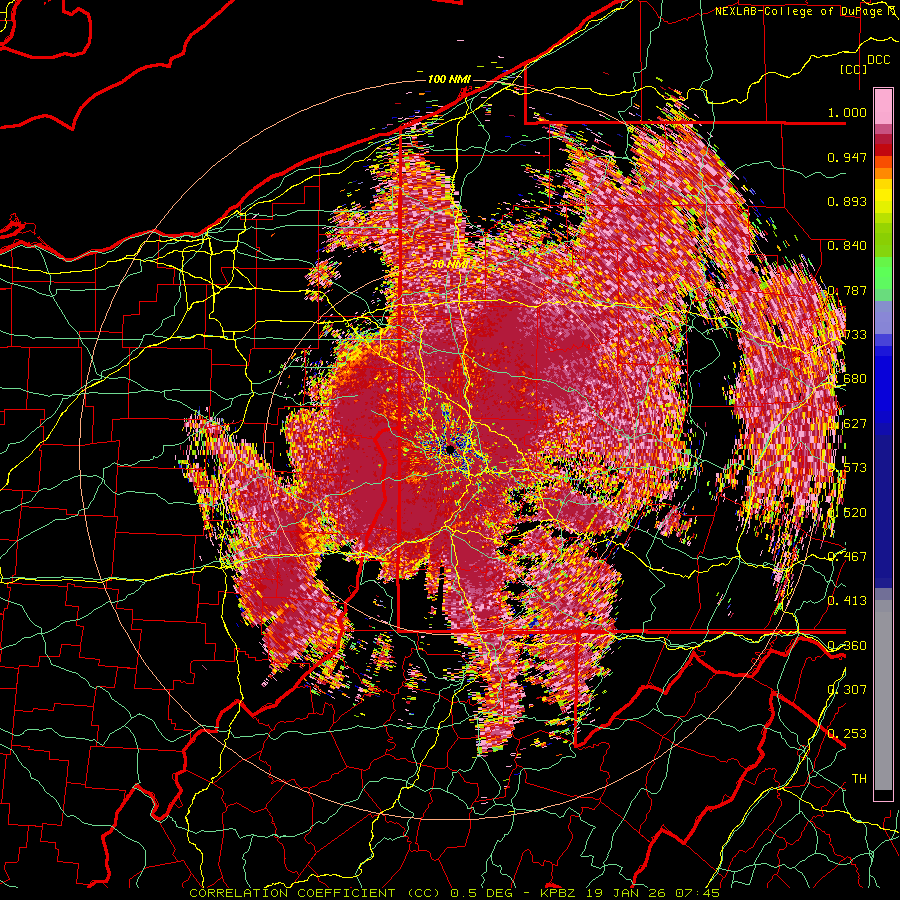Click the DCC label above the color scale
The image size is (900, 900).
(878, 60)
